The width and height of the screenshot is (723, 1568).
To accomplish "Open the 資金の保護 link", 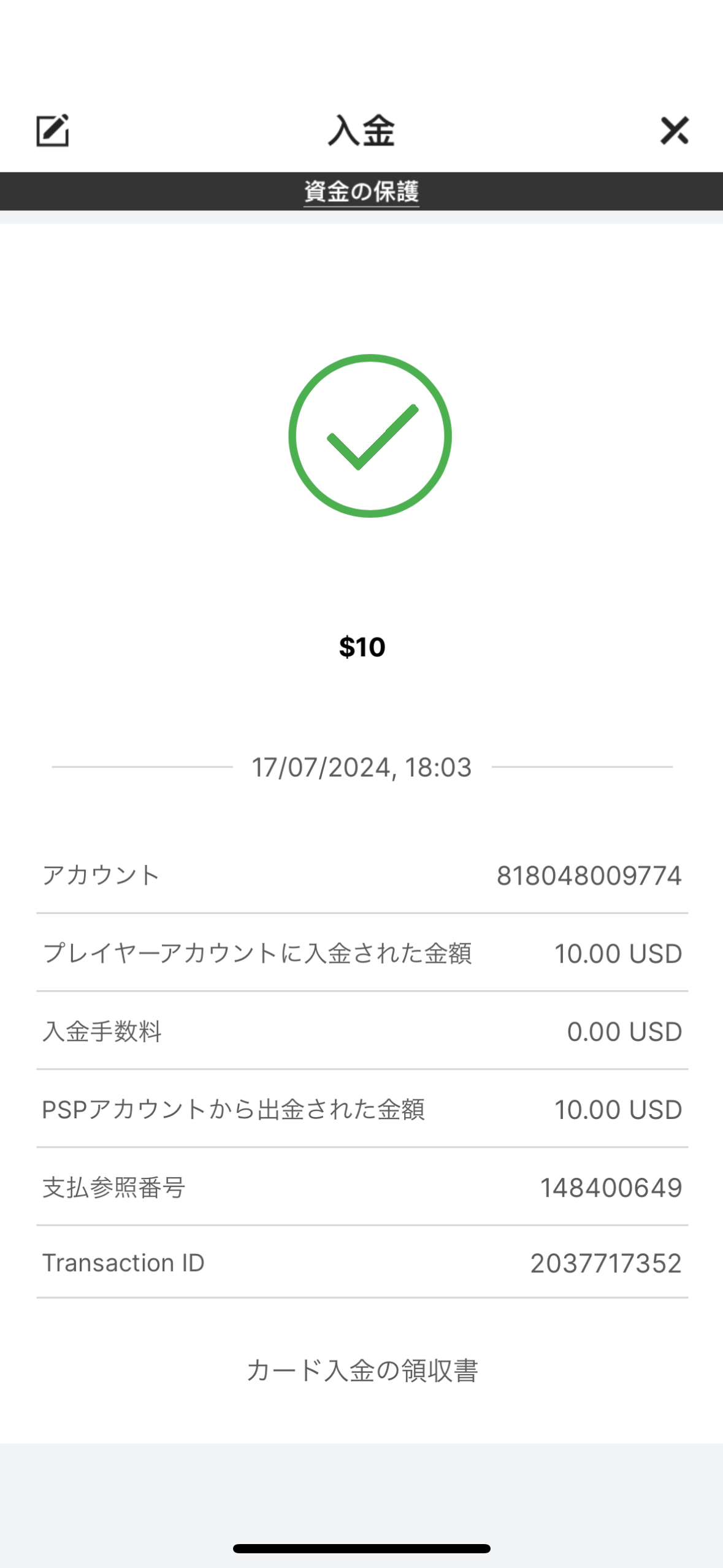I will [361, 192].
